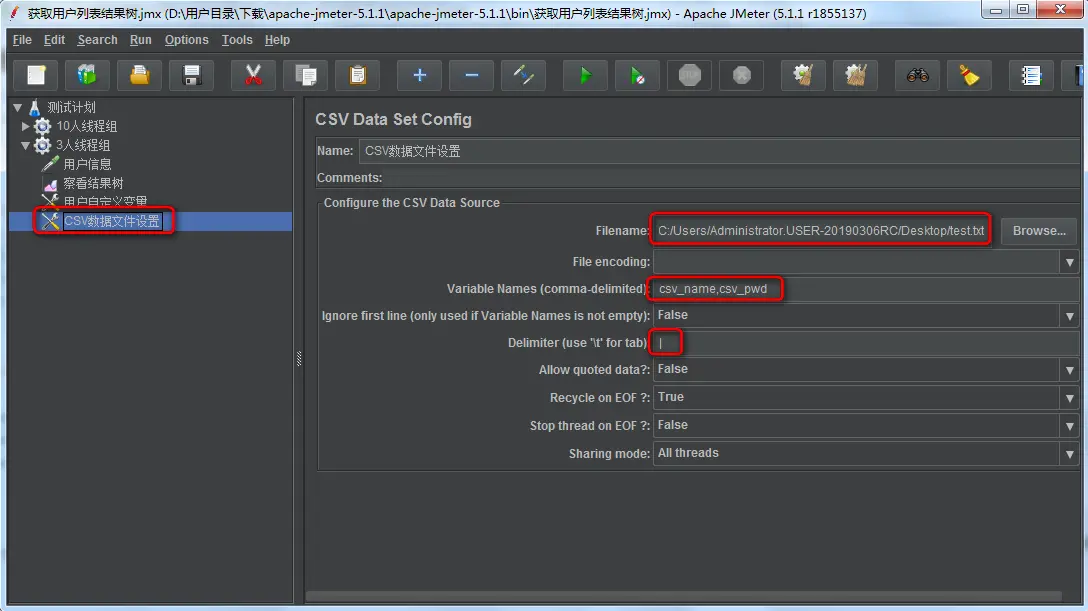Click the gear icon of 10人线程组
The image size is (1088, 611).
[x=43, y=126]
